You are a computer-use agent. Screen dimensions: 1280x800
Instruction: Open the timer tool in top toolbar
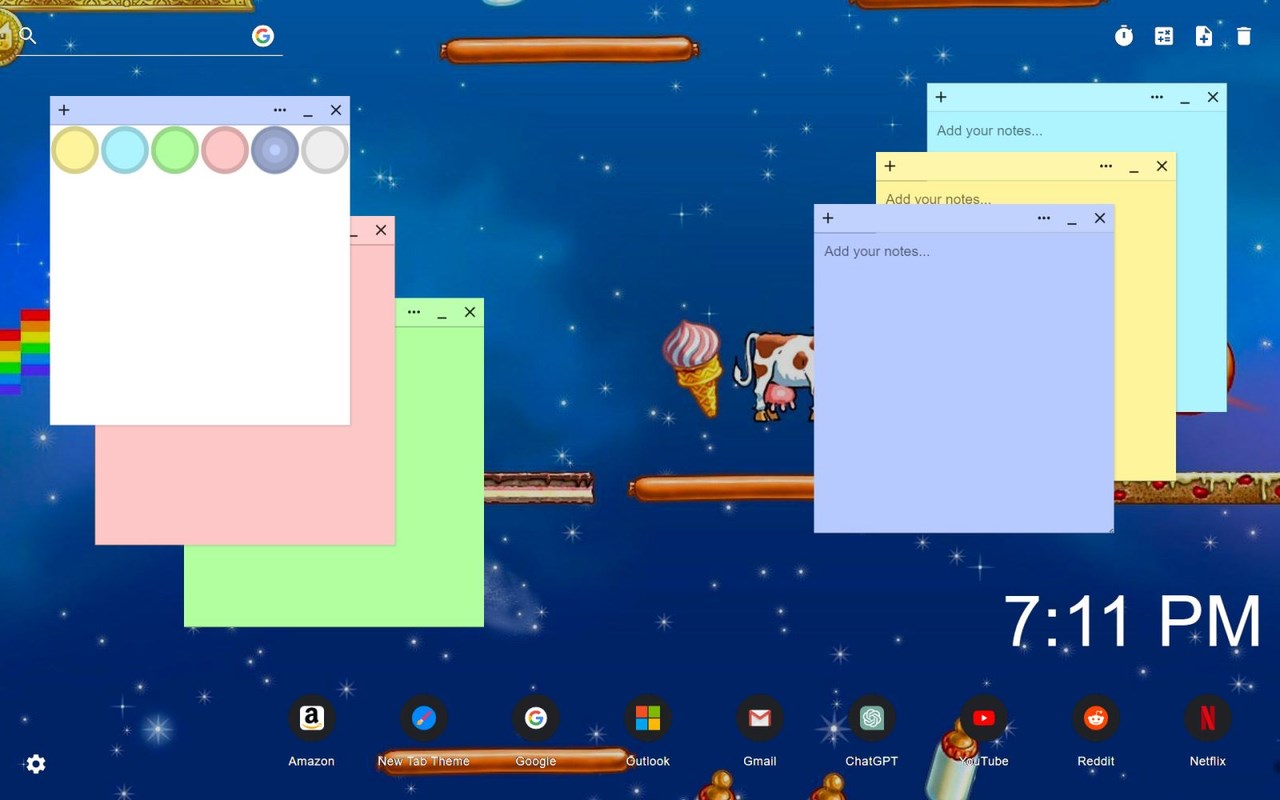[x=1124, y=36]
